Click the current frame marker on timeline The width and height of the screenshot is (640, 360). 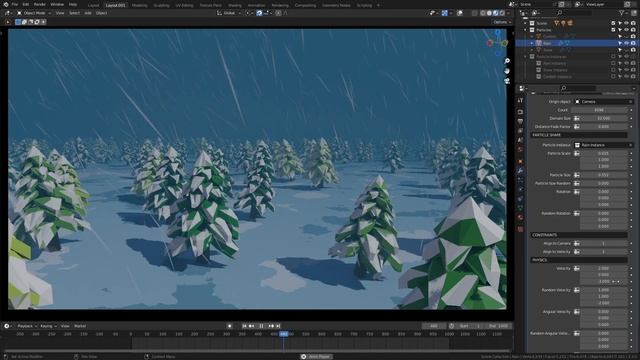coord(284,334)
